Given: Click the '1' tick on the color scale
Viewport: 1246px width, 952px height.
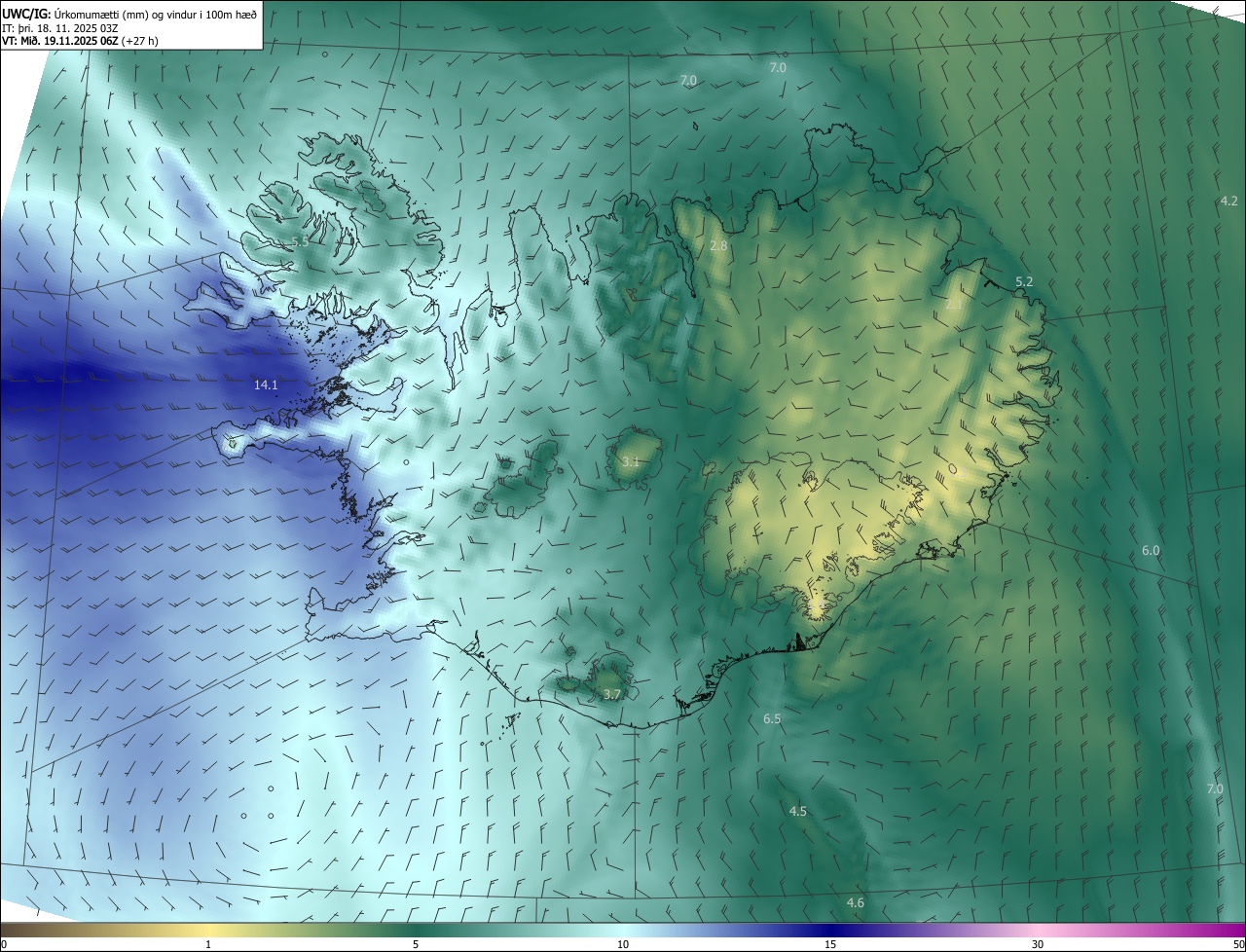Looking at the screenshot, I should point(208,945).
